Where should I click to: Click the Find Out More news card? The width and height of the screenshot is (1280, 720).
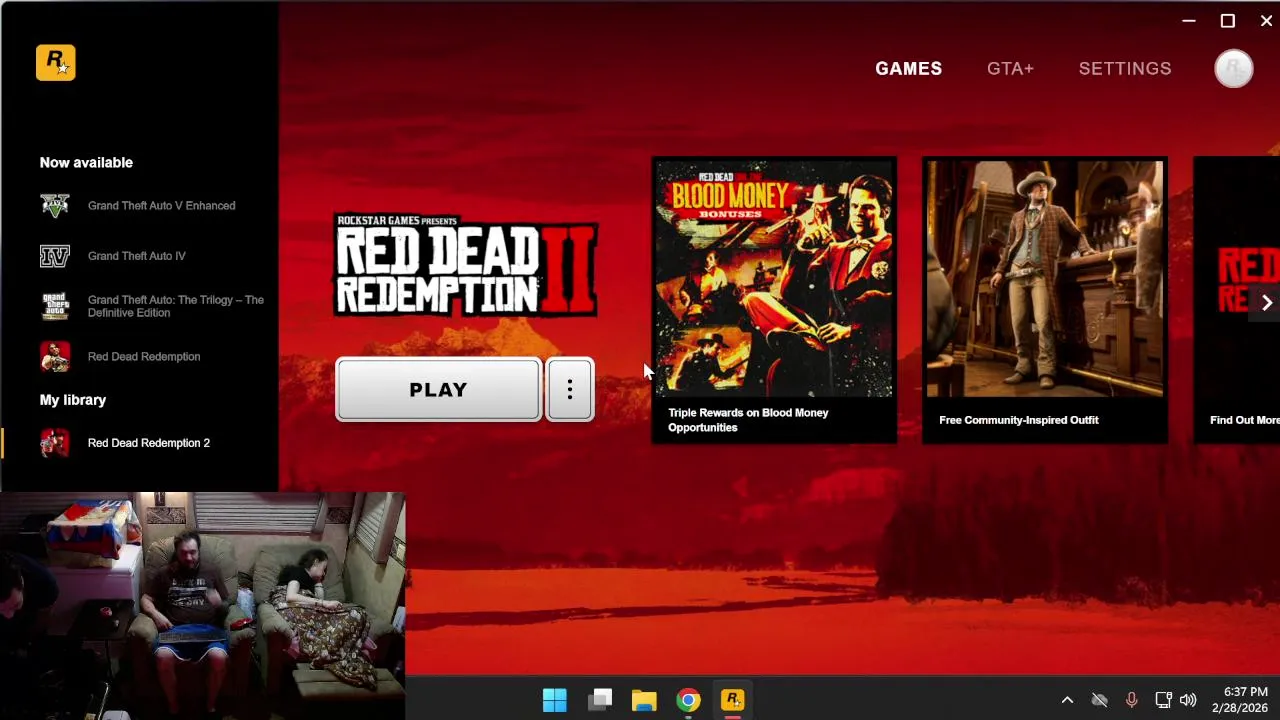pyautogui.click(x=1237, y=300)
